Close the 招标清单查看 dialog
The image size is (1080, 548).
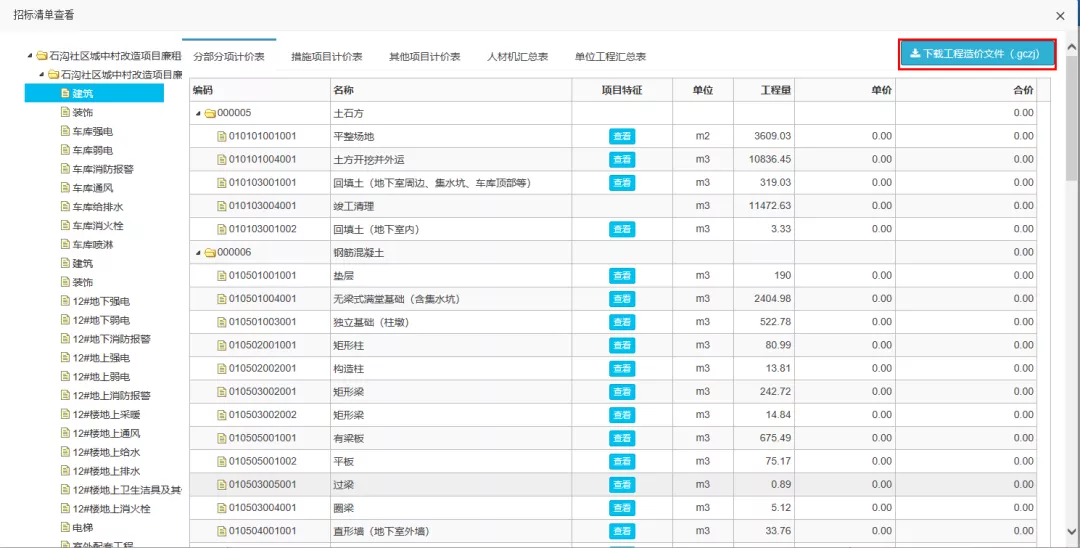1060,16
